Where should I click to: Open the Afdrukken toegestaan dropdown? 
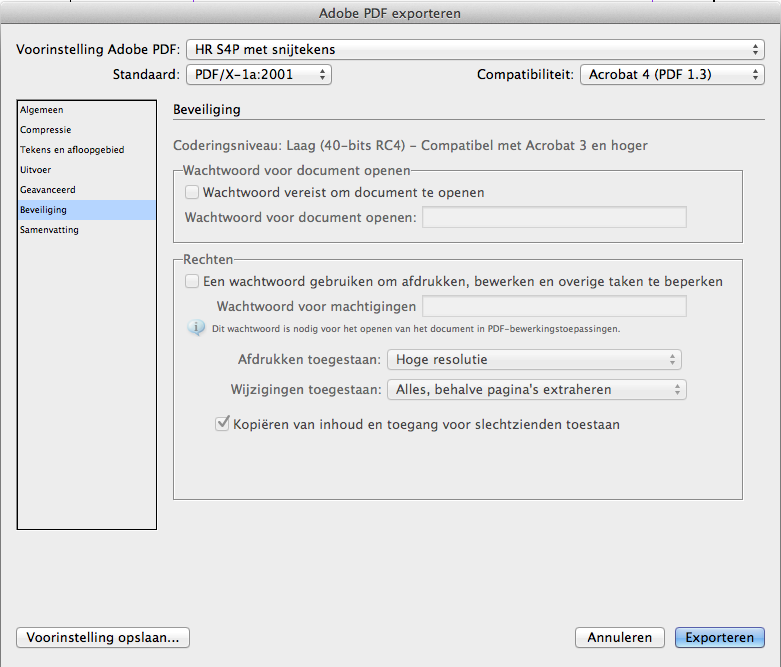click(x=534, y=360)
